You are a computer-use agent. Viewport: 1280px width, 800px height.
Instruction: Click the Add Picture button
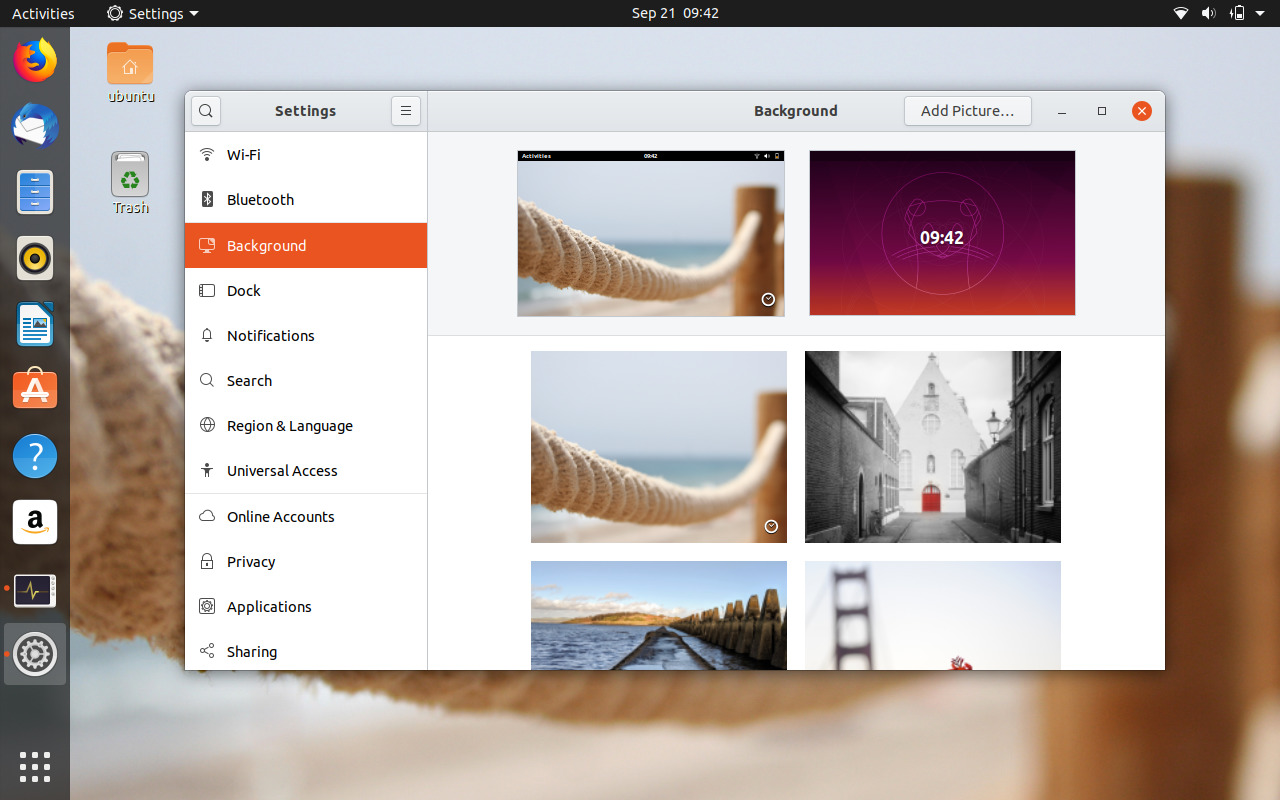pos(967,111)
